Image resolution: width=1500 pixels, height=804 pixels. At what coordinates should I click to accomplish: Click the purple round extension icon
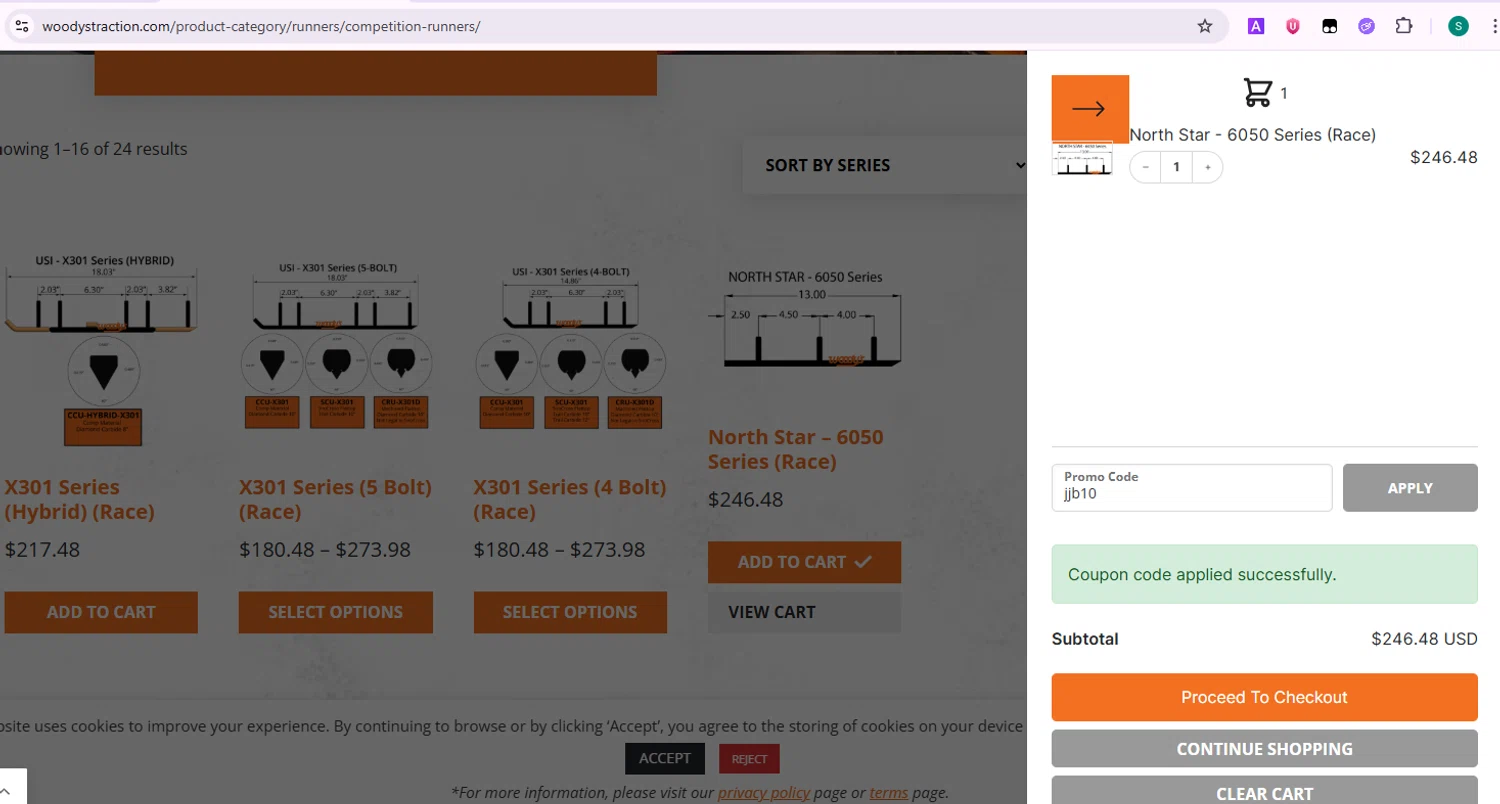tap(1367, 26)
